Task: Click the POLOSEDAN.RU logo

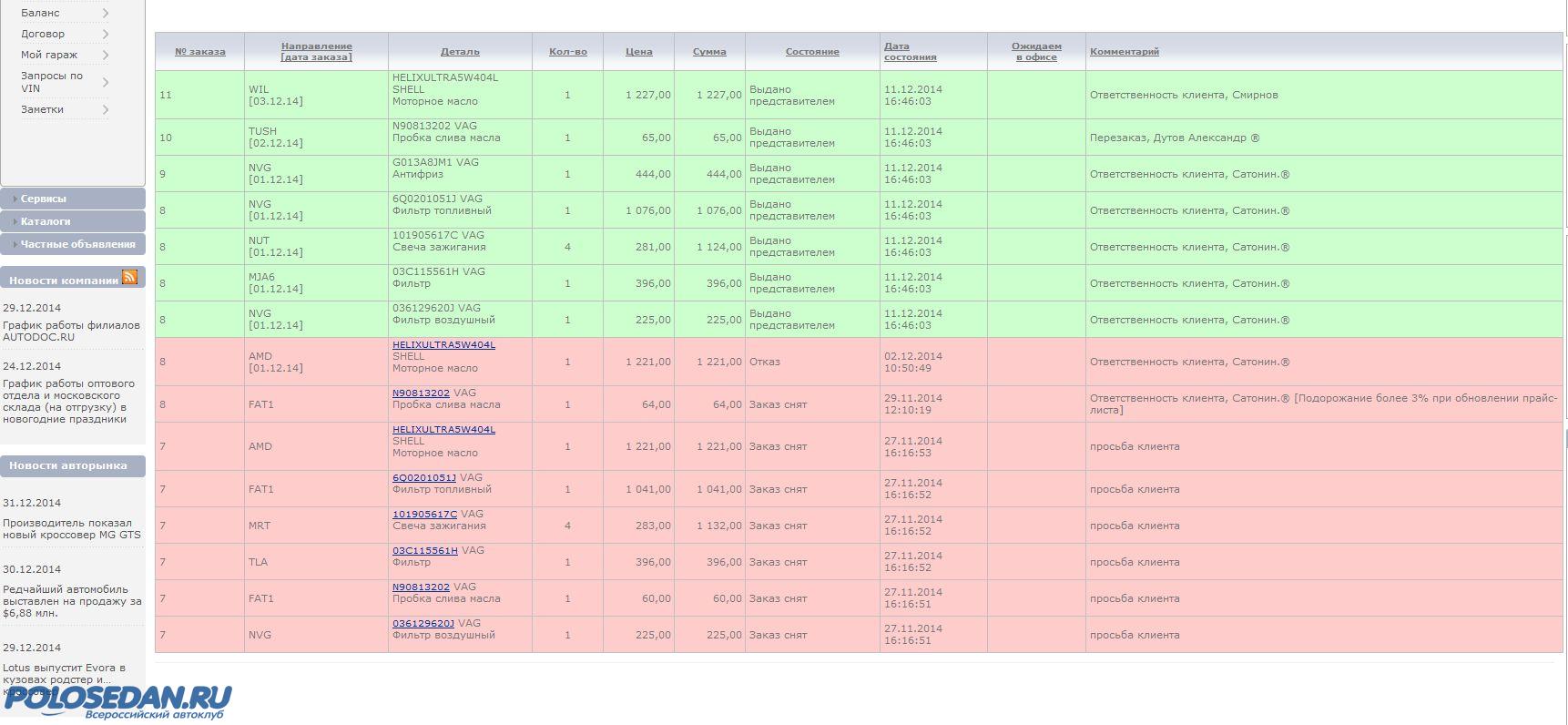Action: click(117, 701)
